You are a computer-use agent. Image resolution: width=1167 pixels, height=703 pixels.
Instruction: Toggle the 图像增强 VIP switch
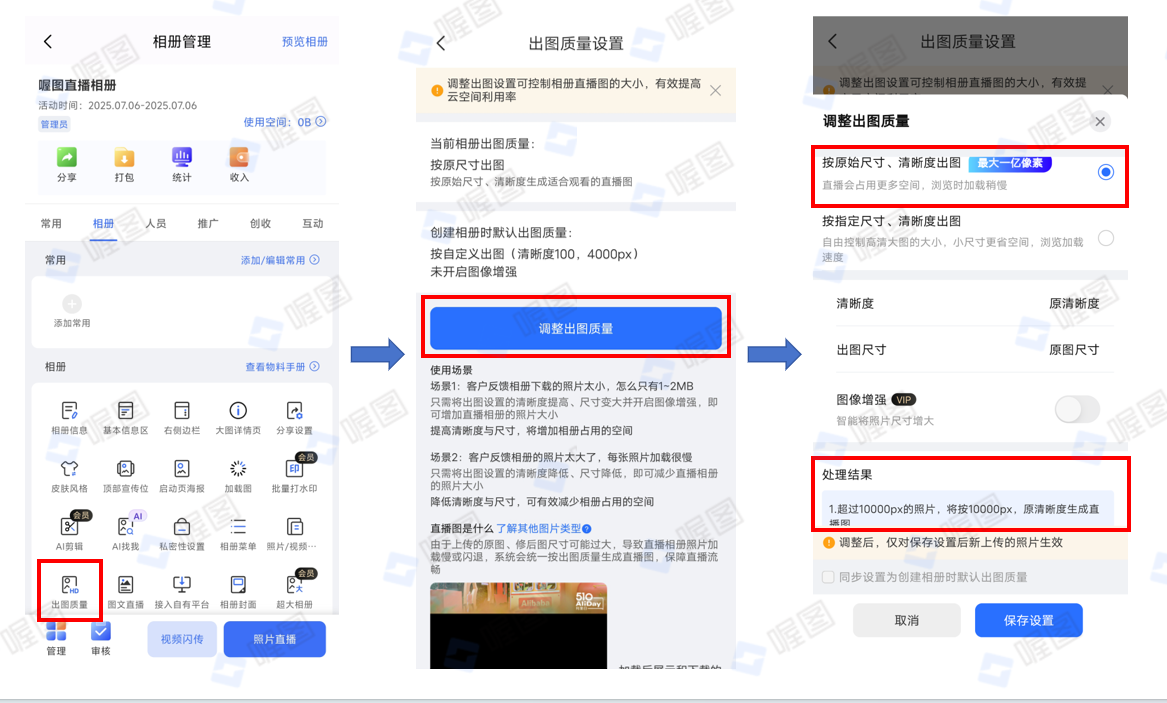click(x=1077, y=409)
